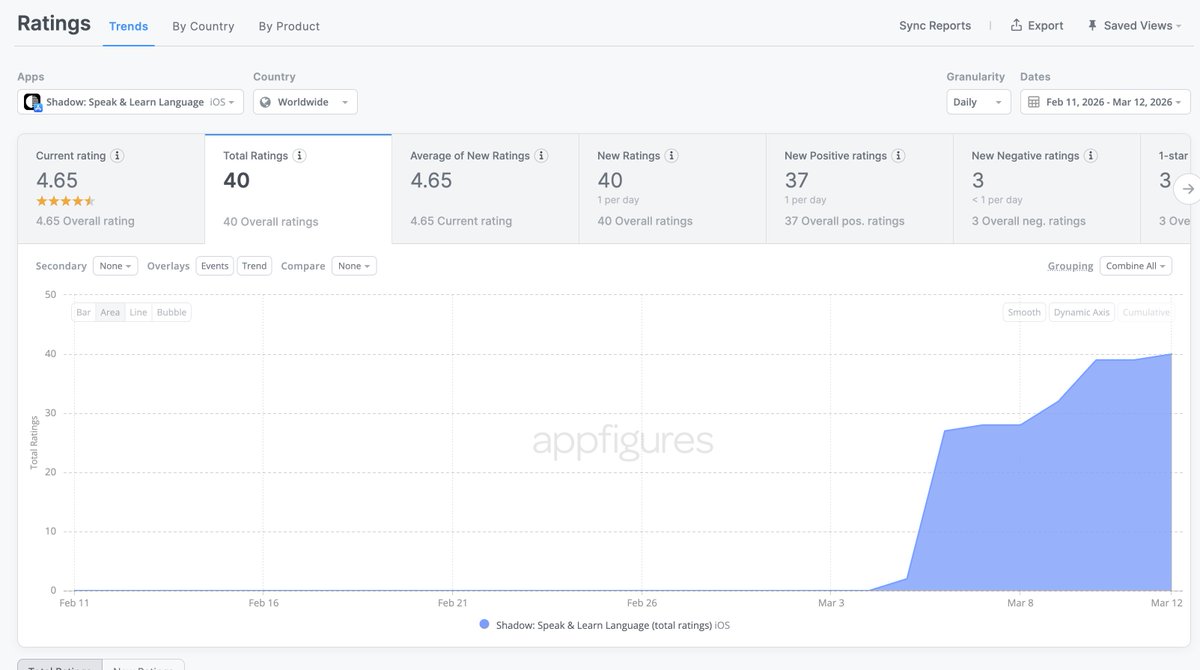The image size is (1200, 670).
Task: Open the Apps dropdown for Shadow app
Action: coord(130,102)
